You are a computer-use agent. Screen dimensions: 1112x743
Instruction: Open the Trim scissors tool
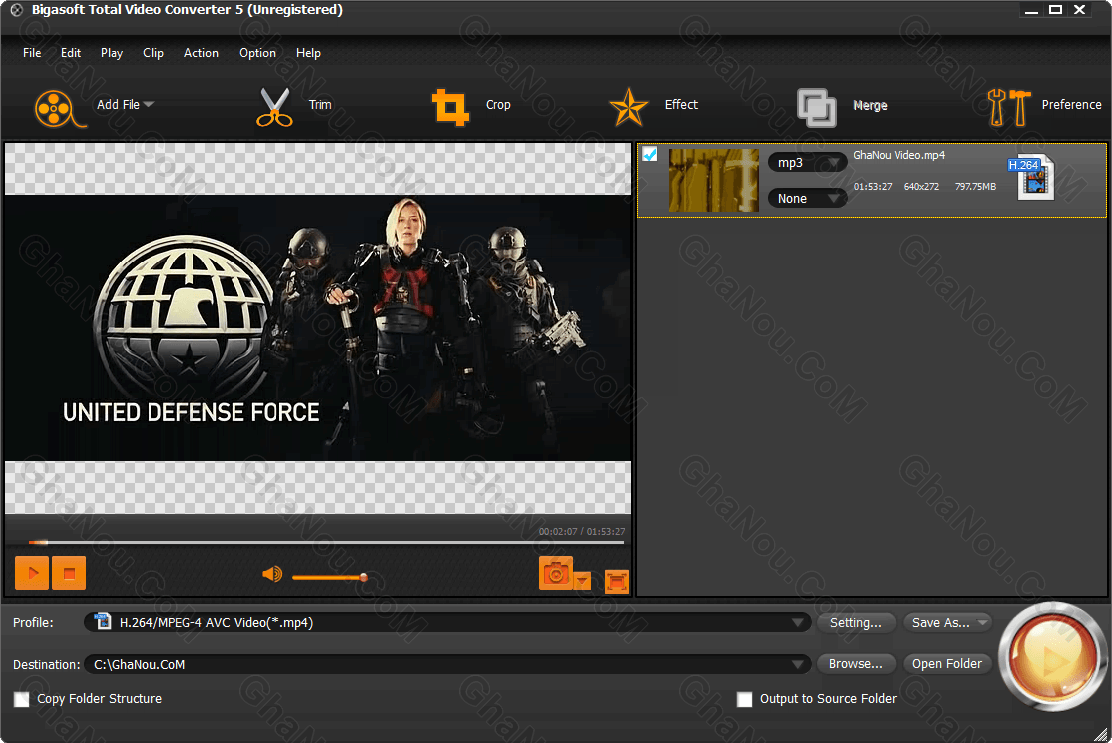tap(273, 107)
